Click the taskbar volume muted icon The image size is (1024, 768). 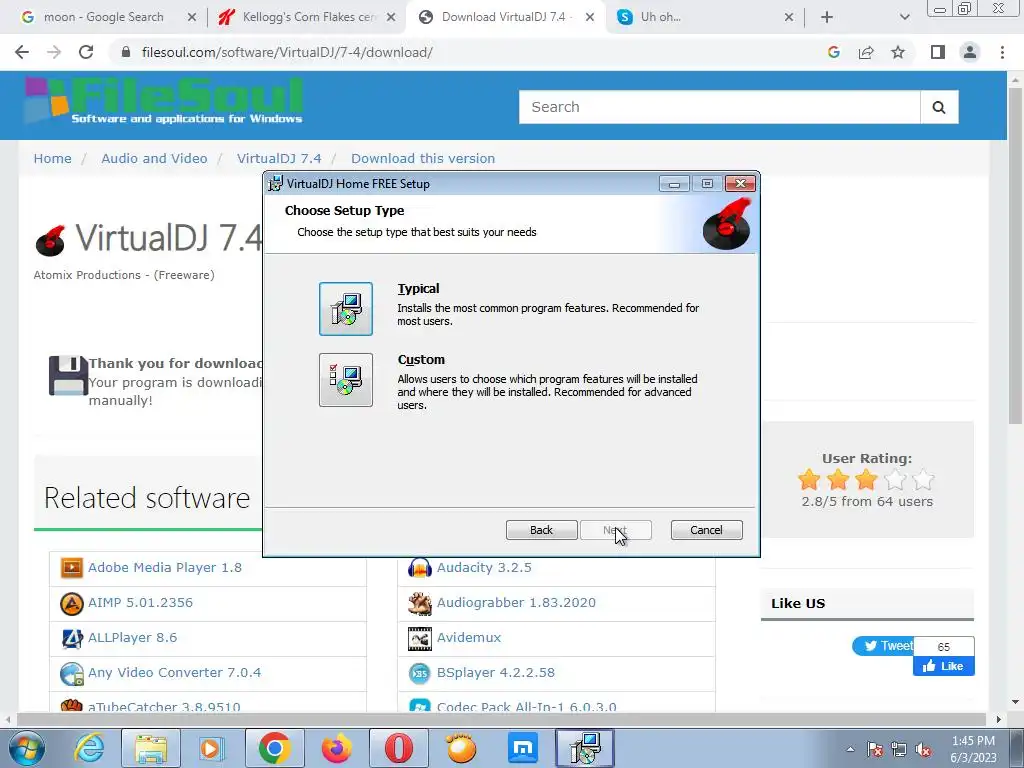pyautogui.click(x=923, y=749)
